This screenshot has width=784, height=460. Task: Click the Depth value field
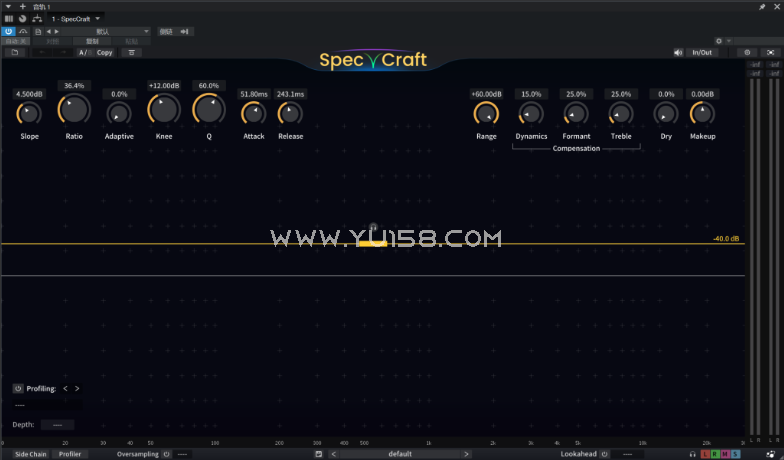pos(58,424)
